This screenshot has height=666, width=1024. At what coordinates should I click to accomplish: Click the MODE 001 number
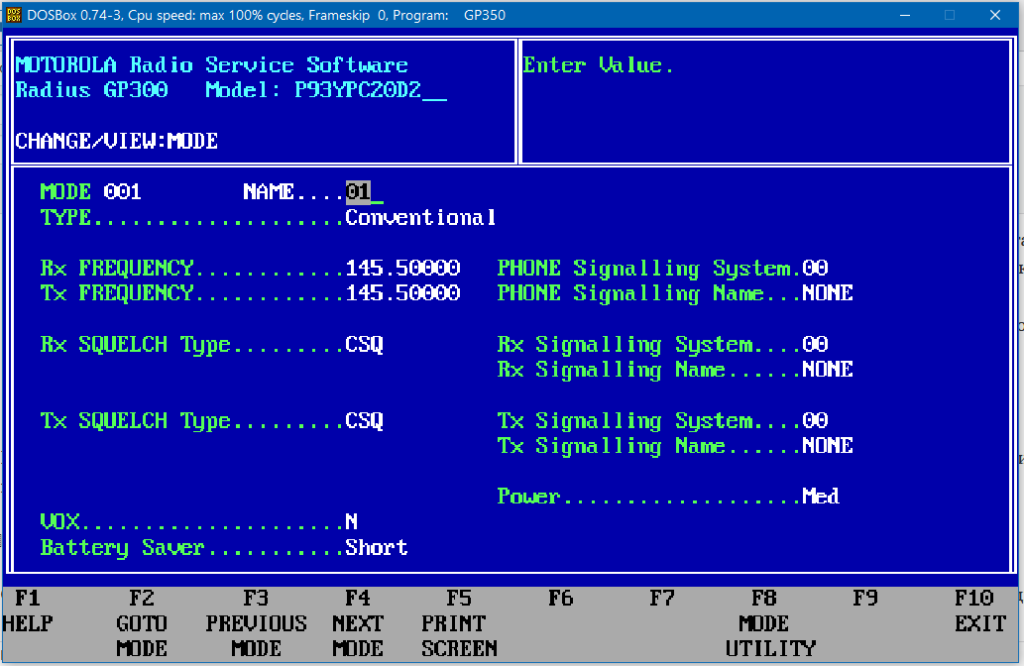click(122, 192)
